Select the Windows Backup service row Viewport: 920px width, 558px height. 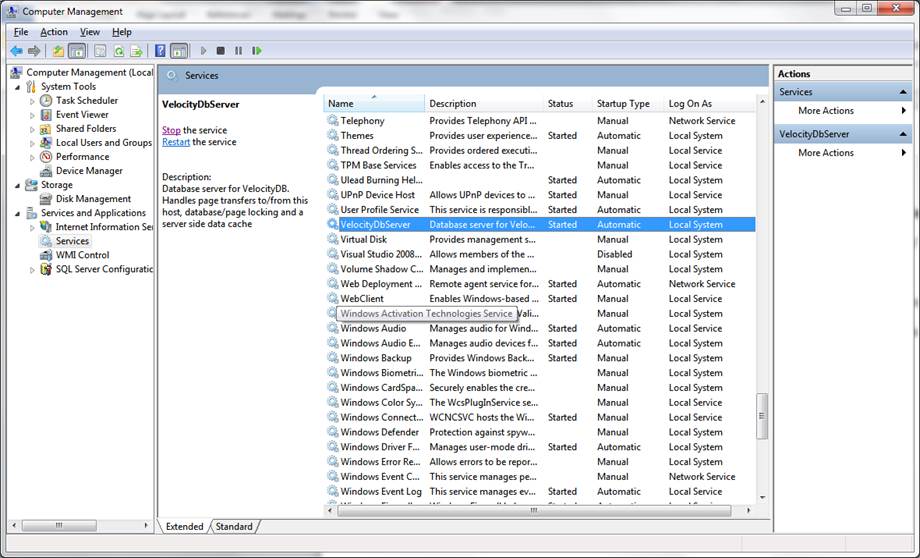pos(539,358)
